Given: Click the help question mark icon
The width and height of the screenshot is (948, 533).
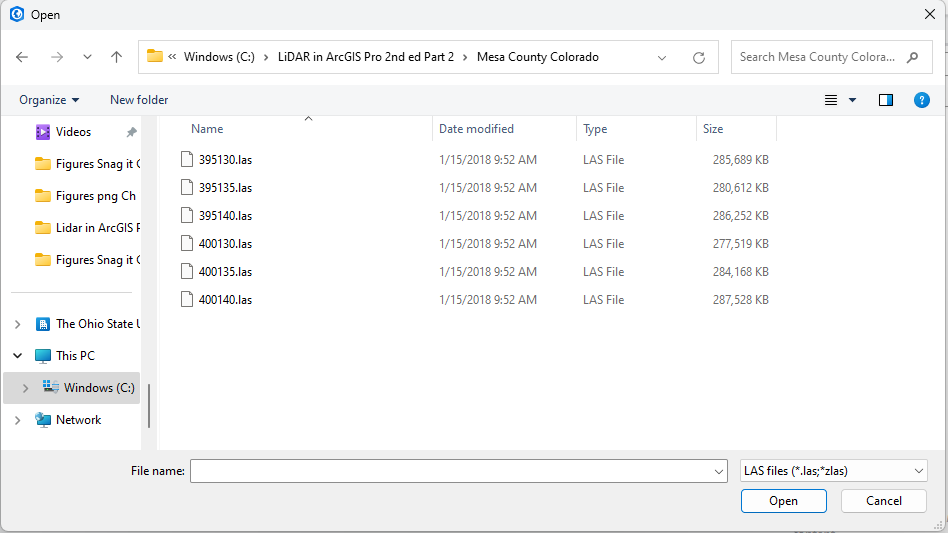Looking at the screenshot, I should click(x=922, y=100).
